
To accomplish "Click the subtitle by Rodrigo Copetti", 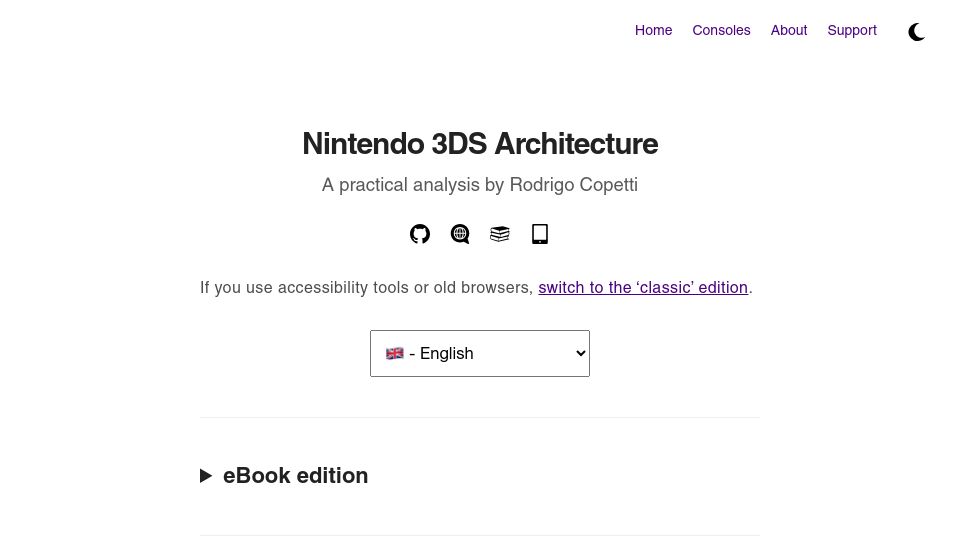I will (x=480, y=185).
